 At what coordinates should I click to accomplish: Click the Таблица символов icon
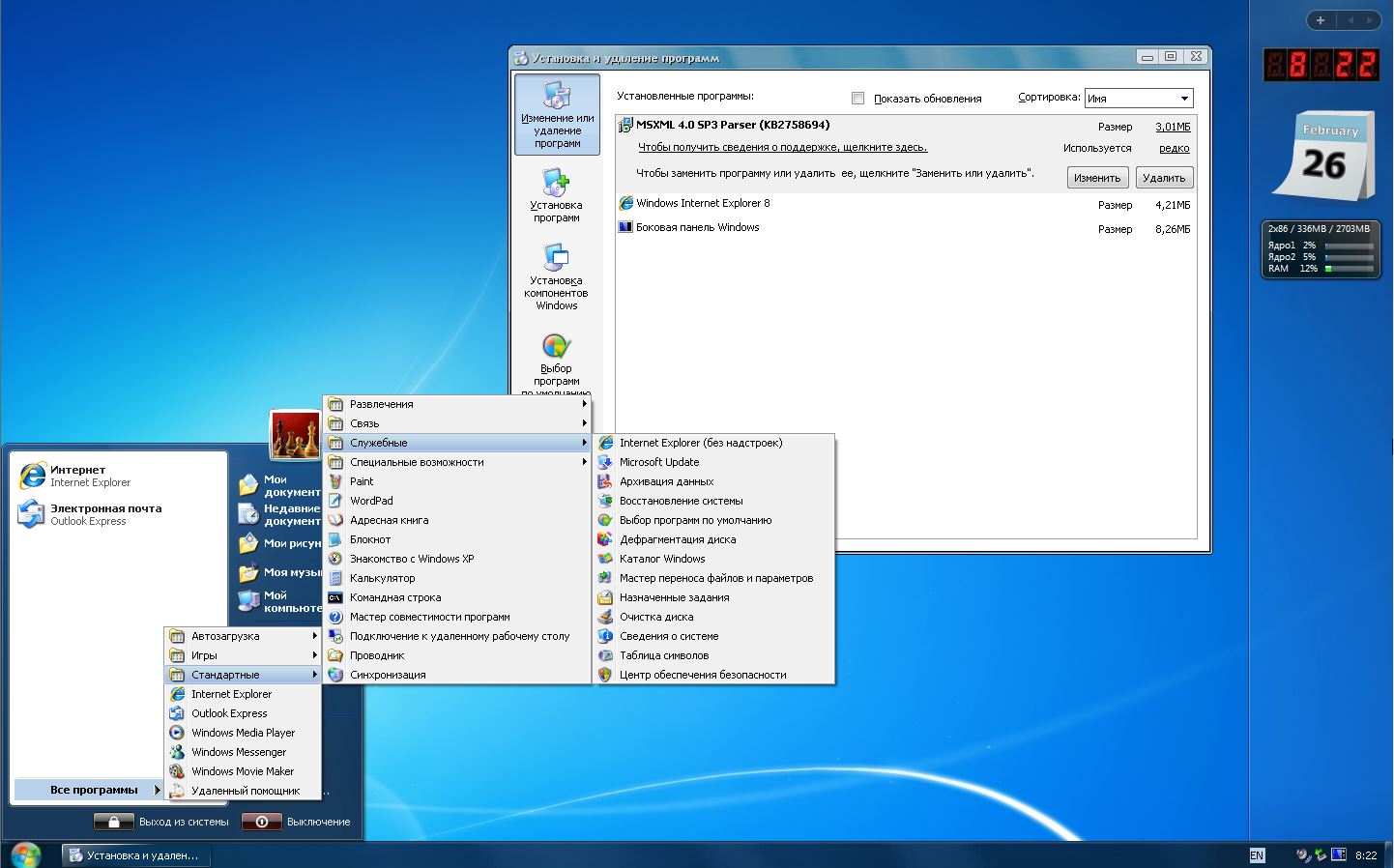coord(605,655)
